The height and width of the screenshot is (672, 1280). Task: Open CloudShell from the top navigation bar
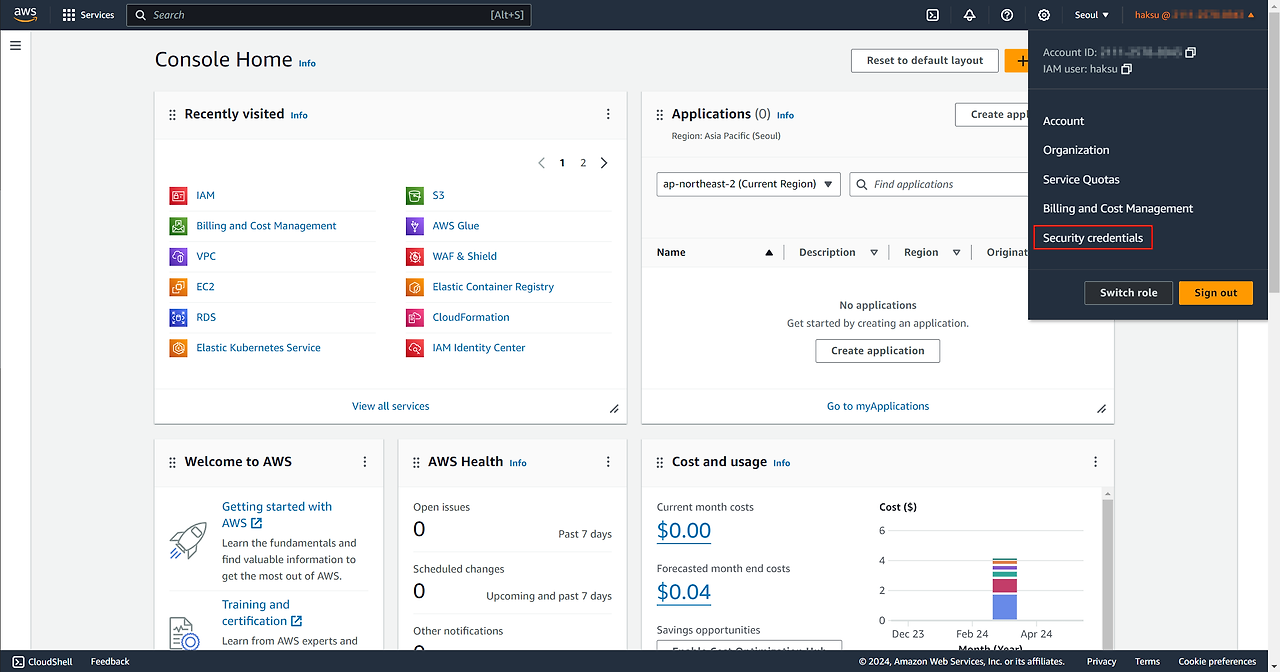click(x=932, y=15)
